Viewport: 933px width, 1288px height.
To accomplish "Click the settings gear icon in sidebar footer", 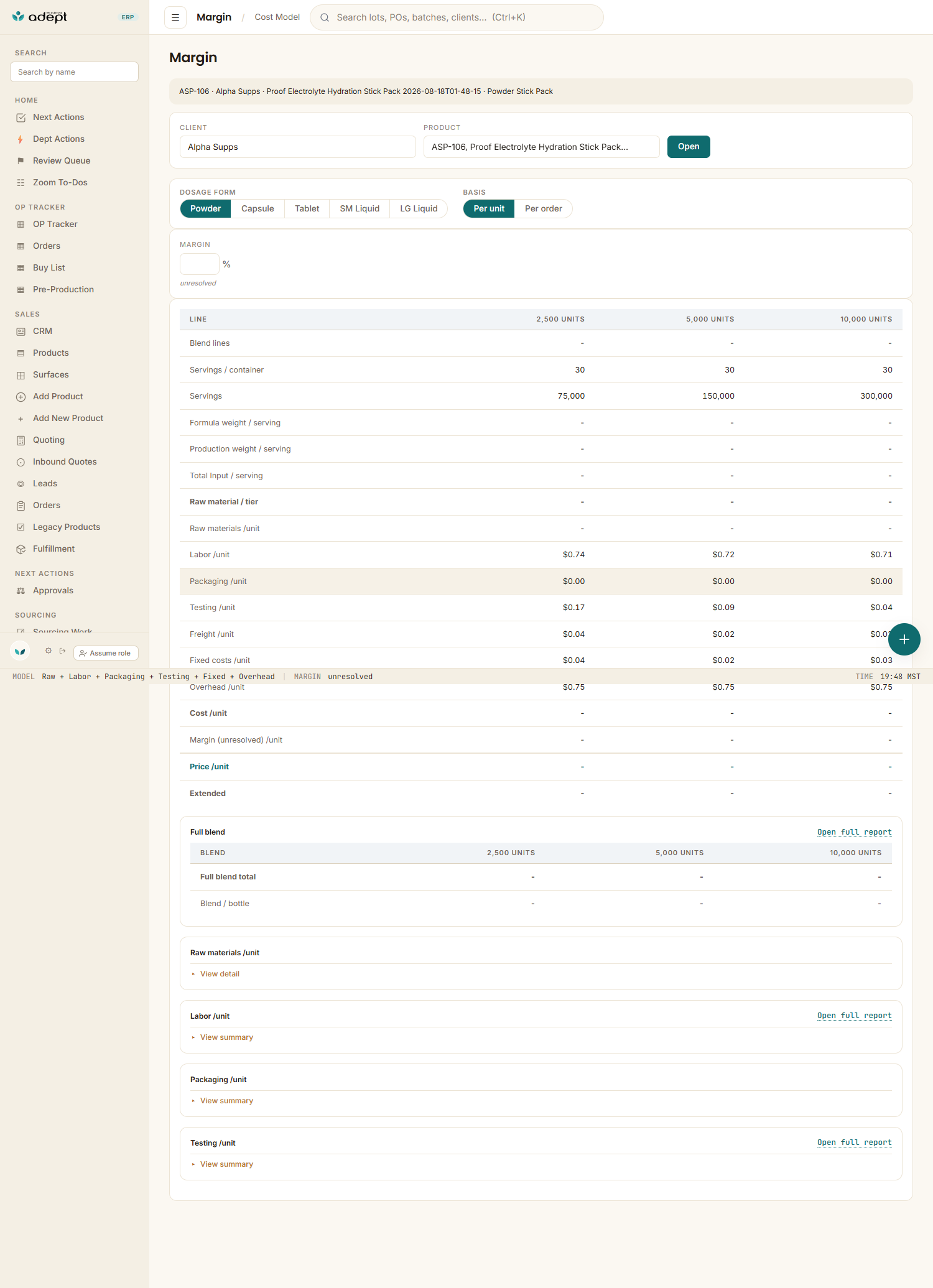I will coord(49,651).
